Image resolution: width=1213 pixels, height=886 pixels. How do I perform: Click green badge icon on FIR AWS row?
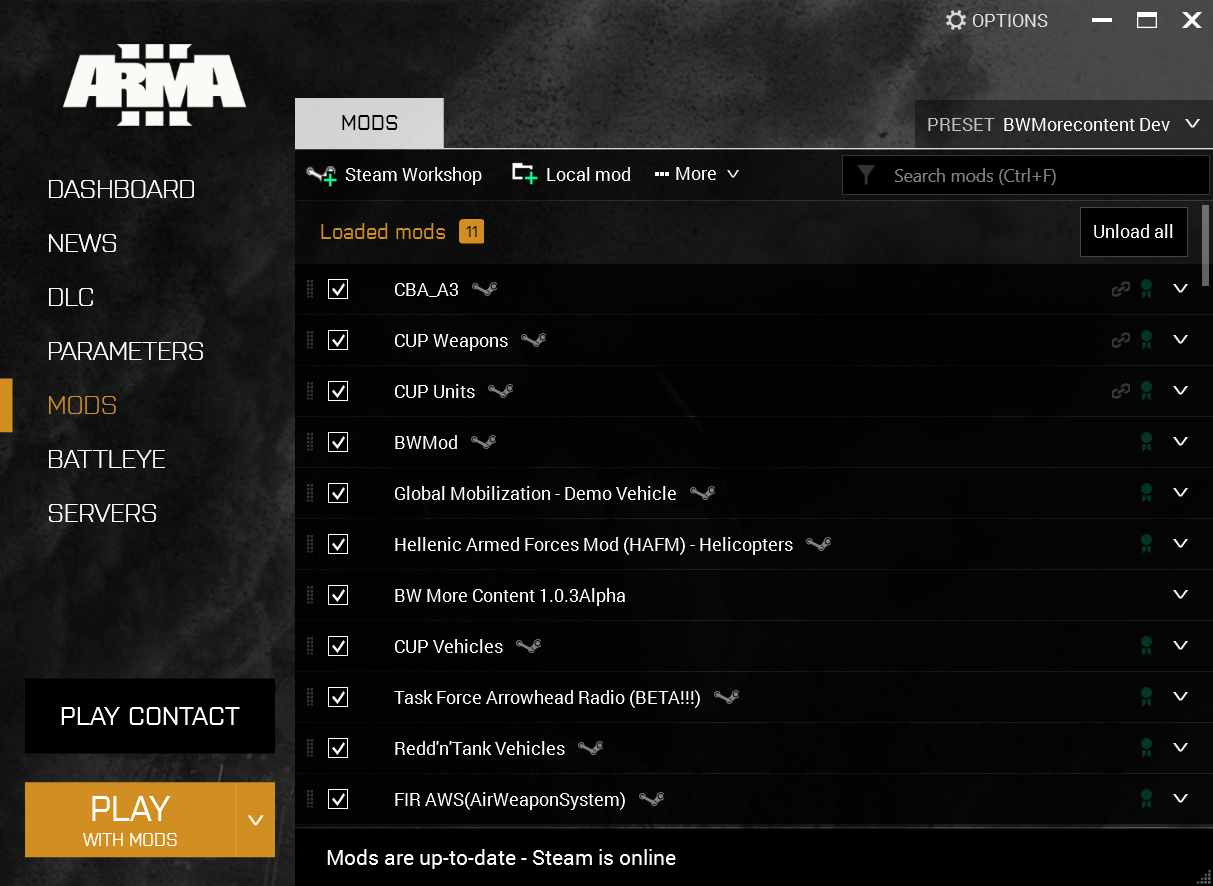click(x=1147, y=799)
